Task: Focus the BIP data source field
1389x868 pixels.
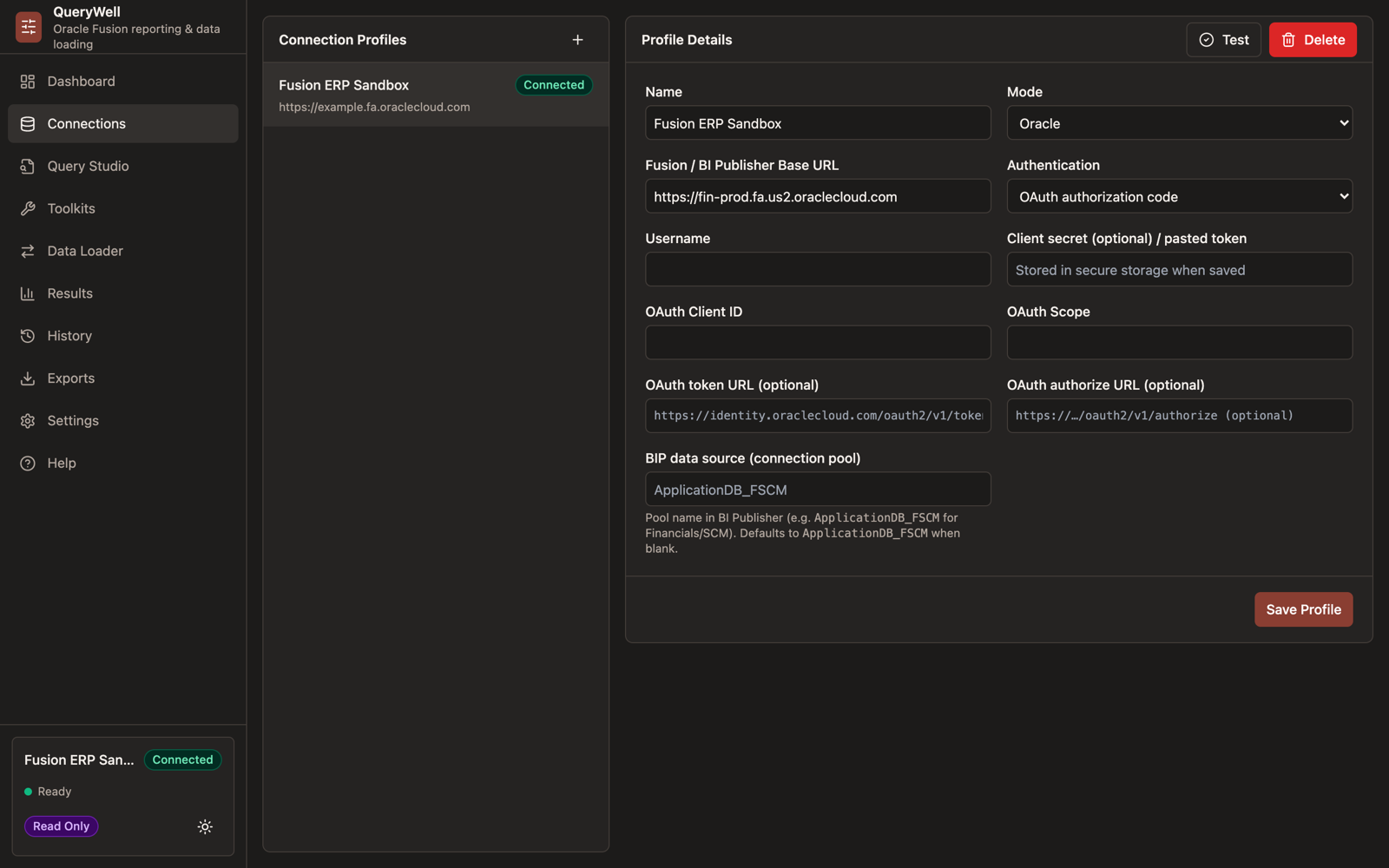Action: point(818,490)
